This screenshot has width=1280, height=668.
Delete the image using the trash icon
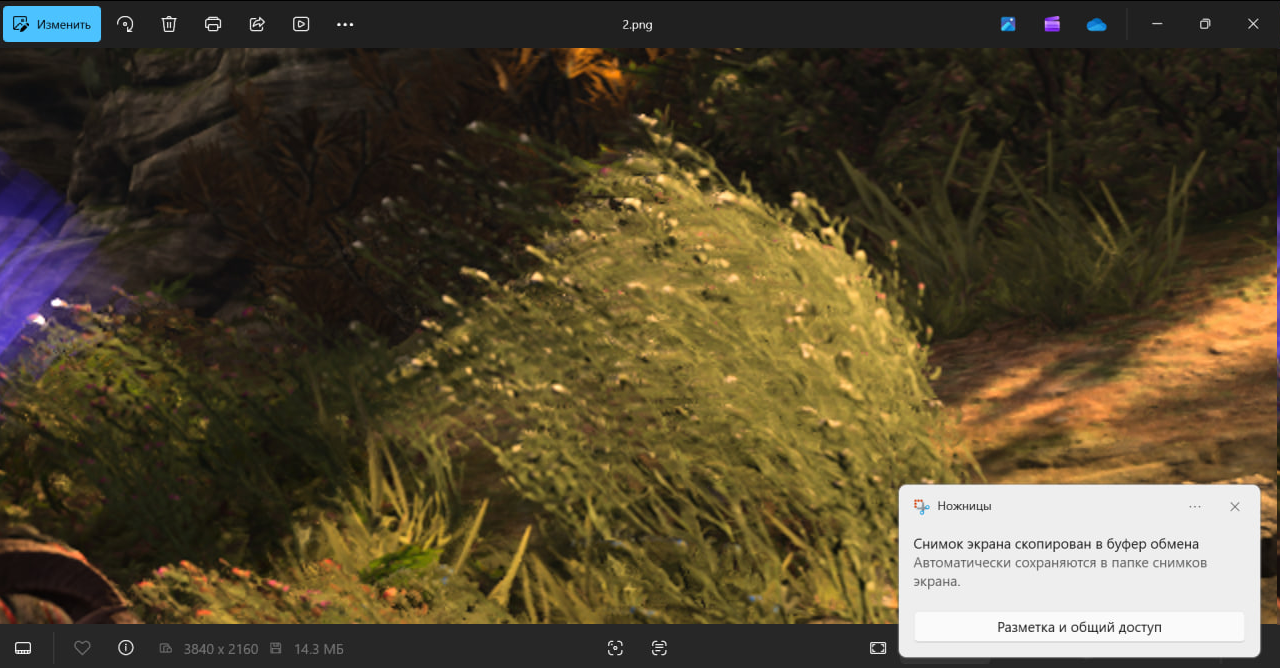[x=169, y=24]
